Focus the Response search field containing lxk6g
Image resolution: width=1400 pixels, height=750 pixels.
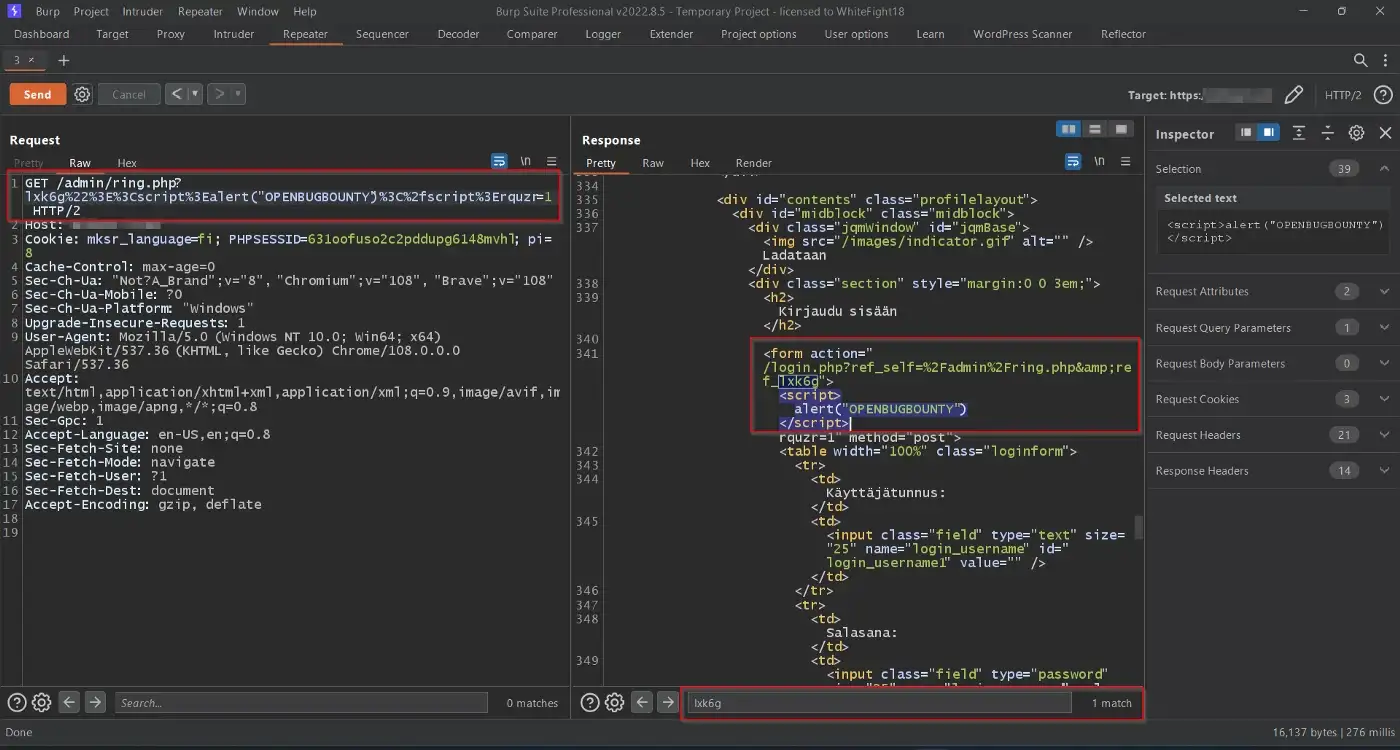(879, 703)
